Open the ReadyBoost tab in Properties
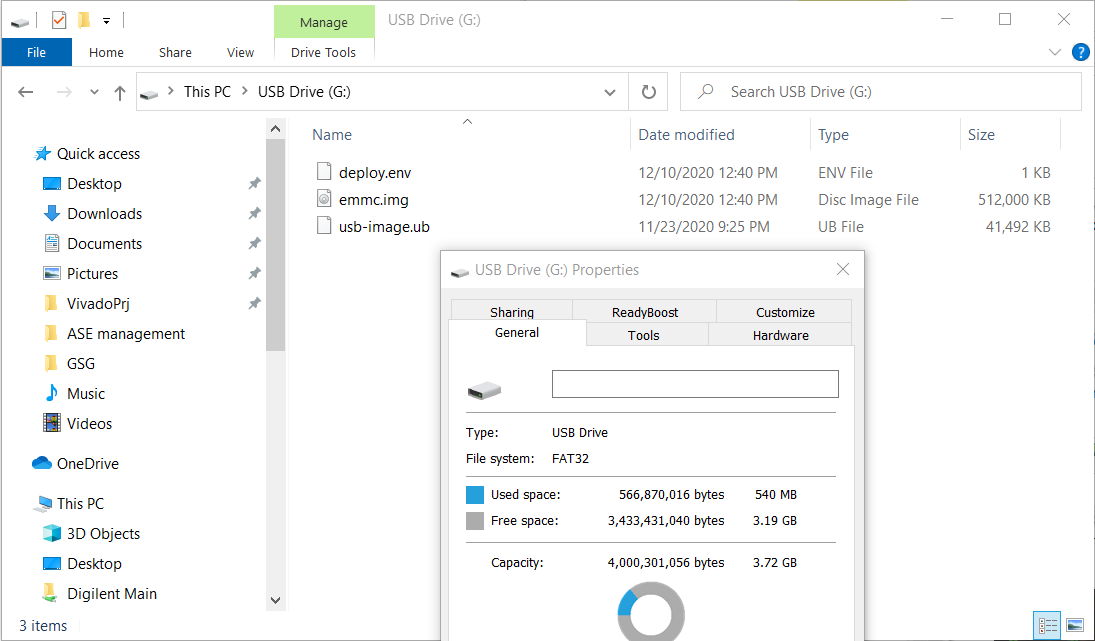Viewport: 1095px width, 641px height. click(x=645, y=311)
